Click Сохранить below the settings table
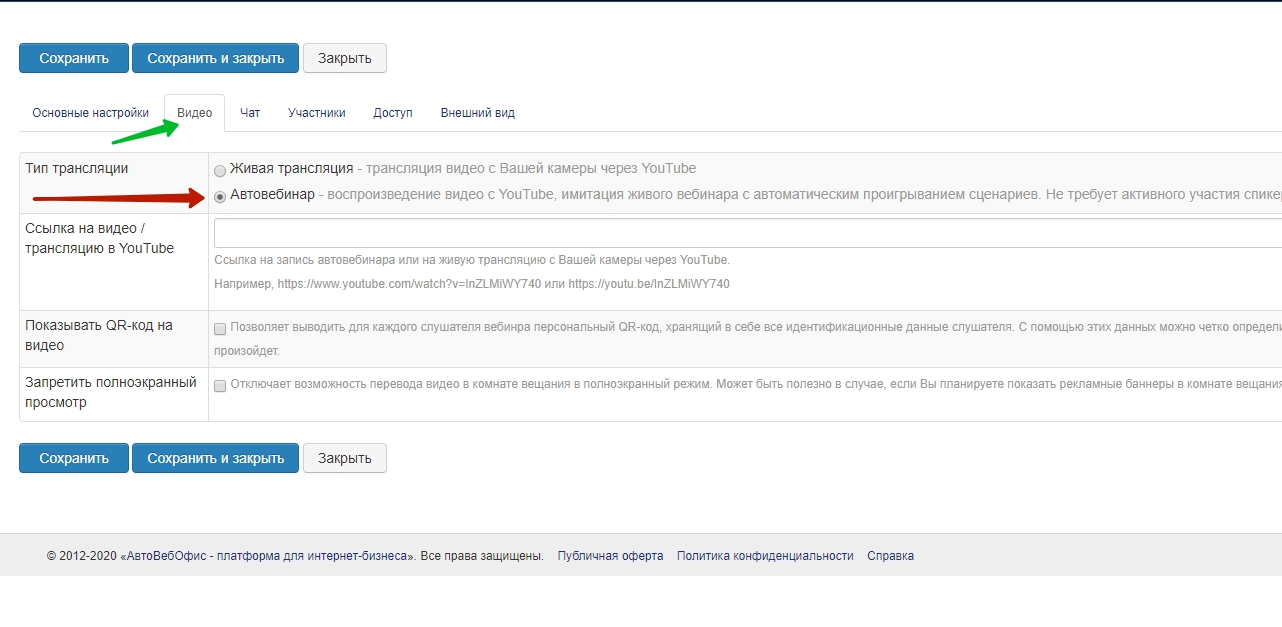This screenshot has width=1282, height=627. pos(74,458)
